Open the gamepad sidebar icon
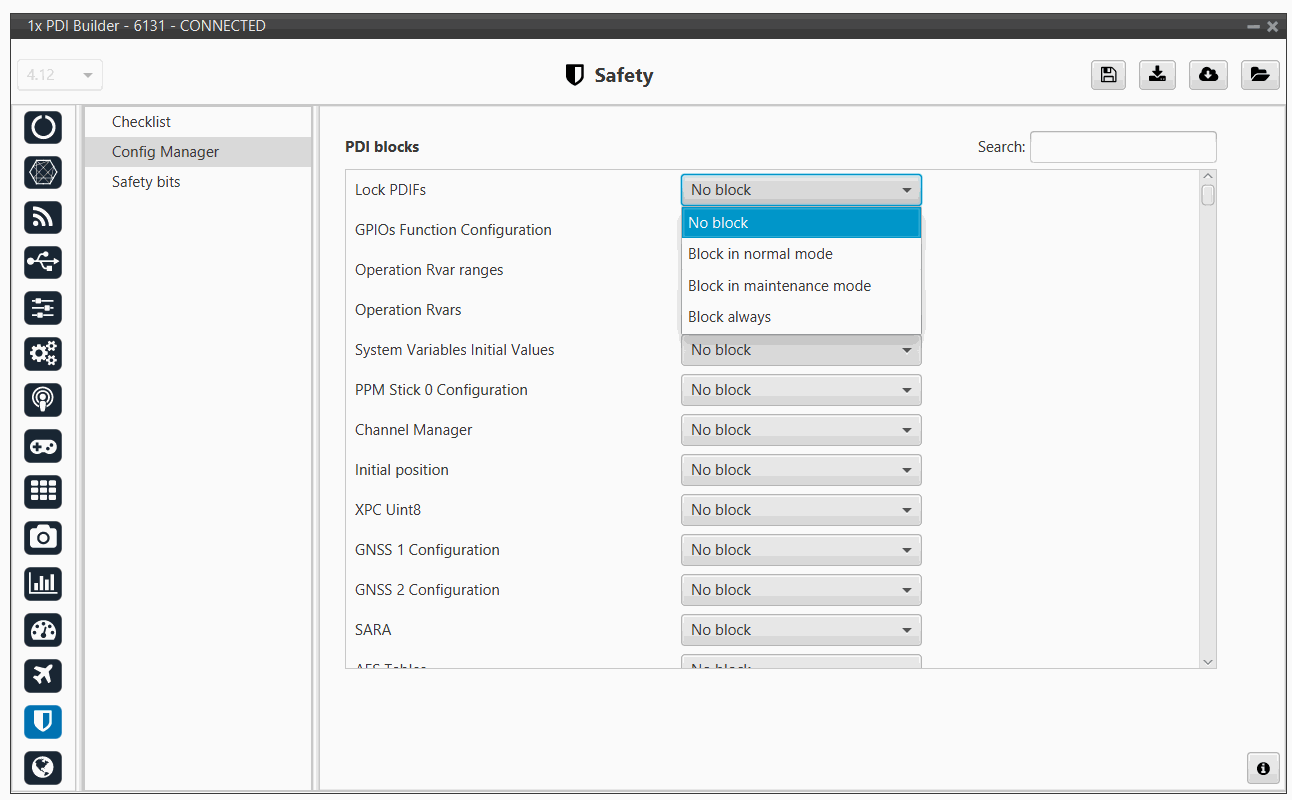Viewport: 1292px width, 800px height. click(43, 445)
